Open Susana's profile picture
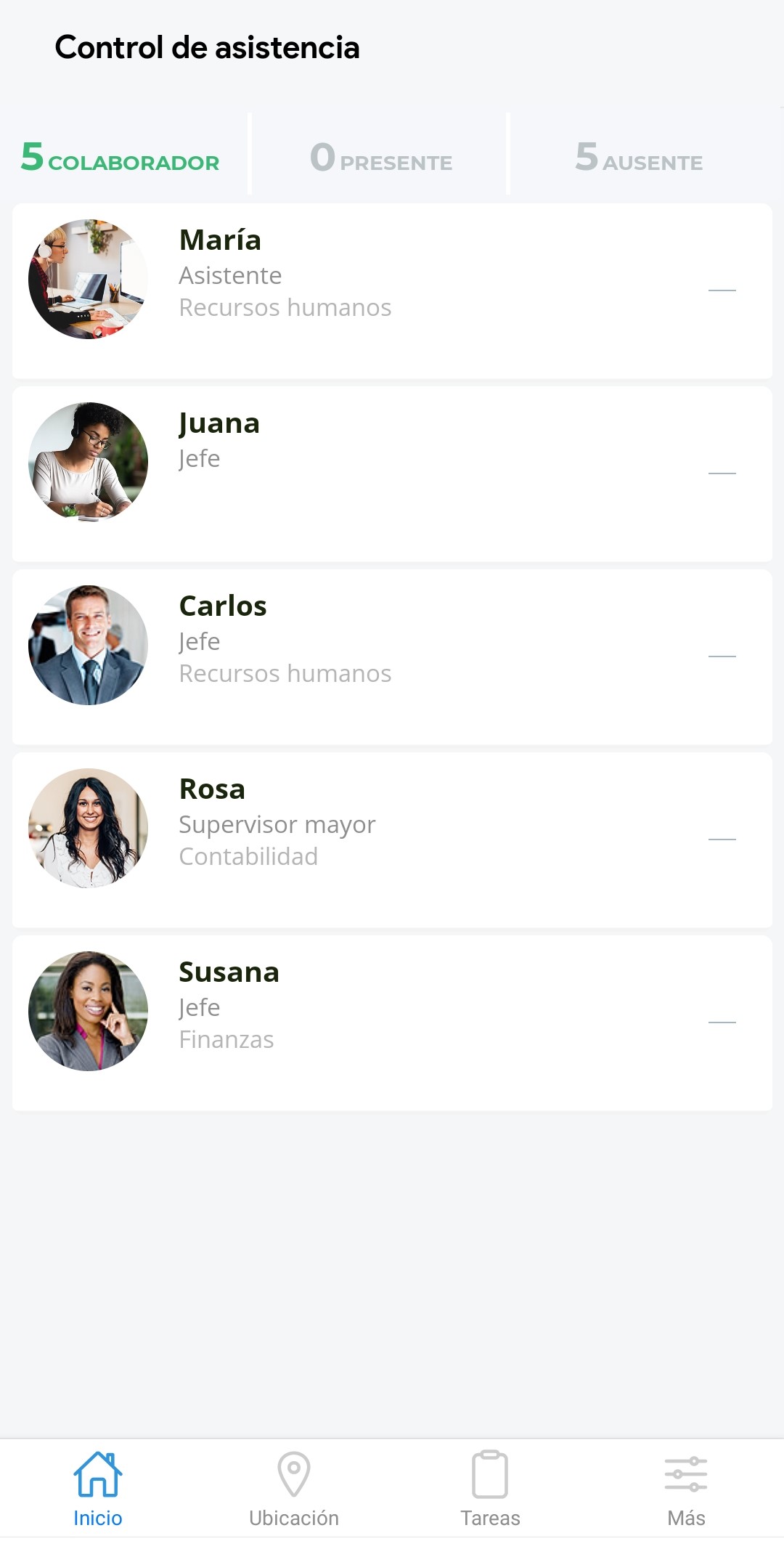The width and height of the screenshot is (784, 1549). click(x=88, y=1012)
